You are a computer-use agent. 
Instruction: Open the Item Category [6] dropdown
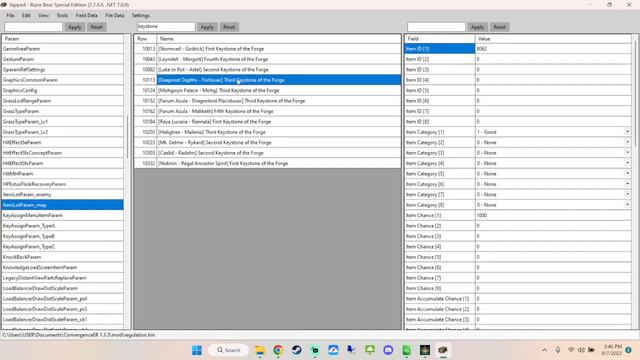pos(627,184)
